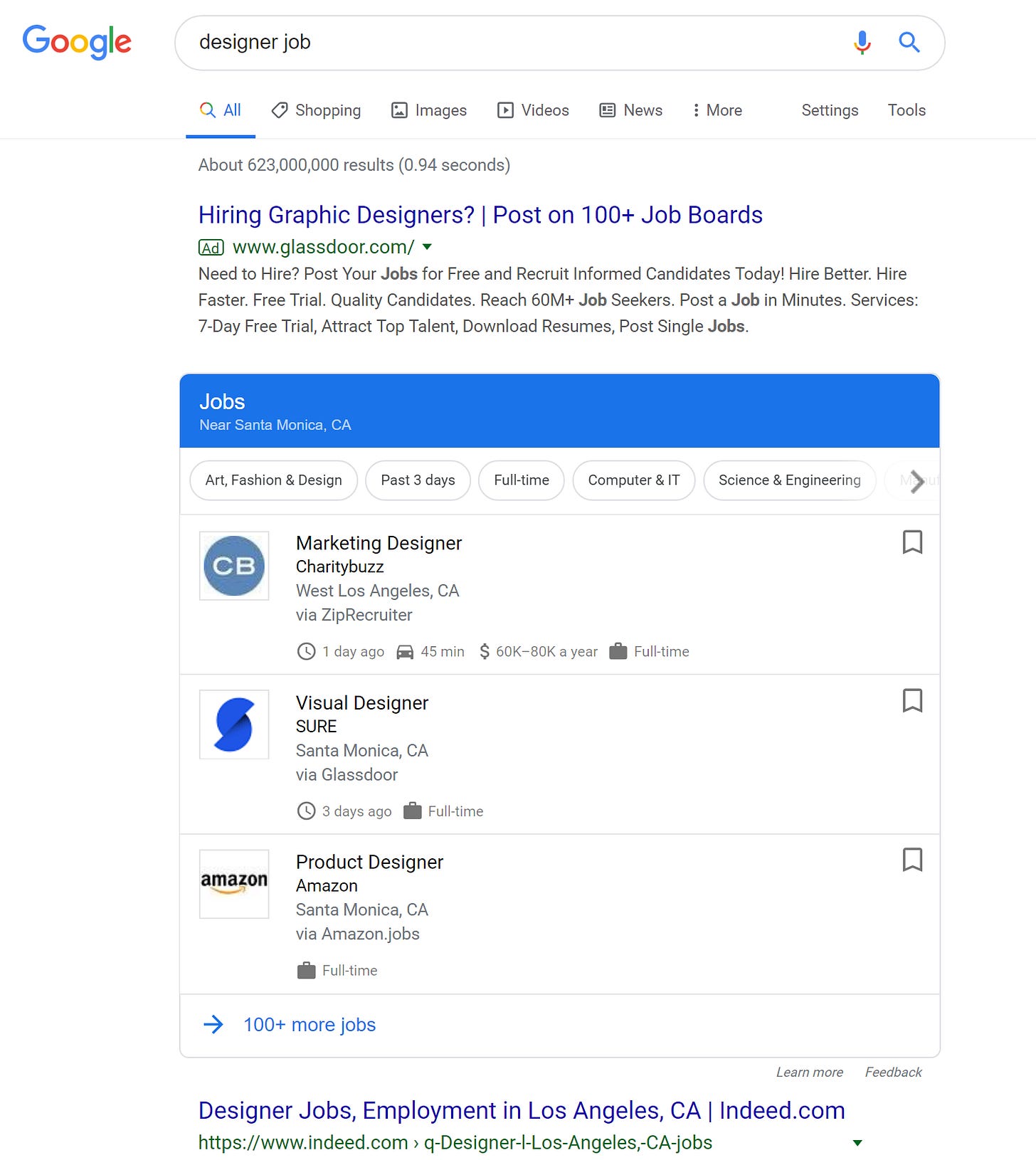
Task: Click the 1 day ago posting time
Action: coord(353,652)
